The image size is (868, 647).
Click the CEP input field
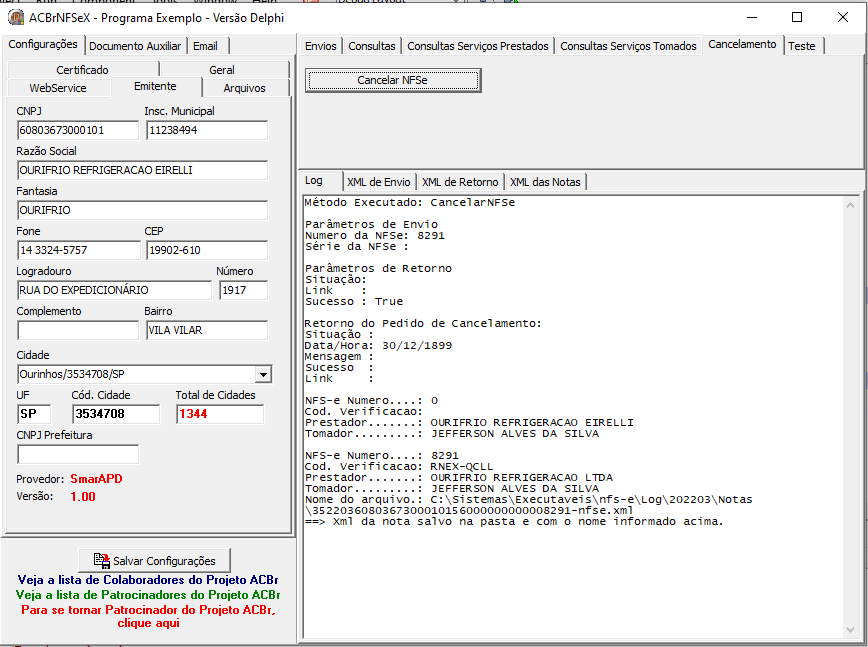point(207,250)
